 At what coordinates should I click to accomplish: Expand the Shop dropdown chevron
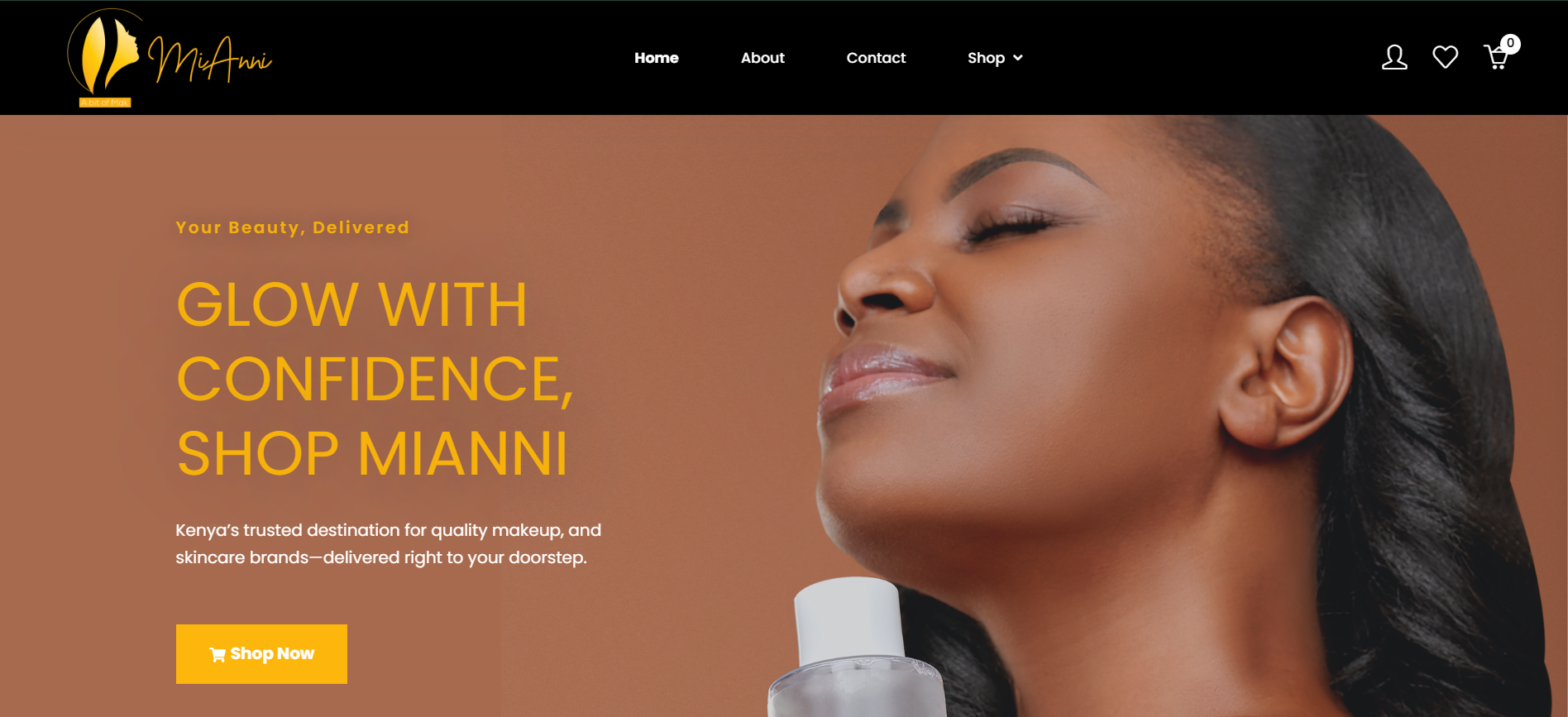coord(1018,58)
